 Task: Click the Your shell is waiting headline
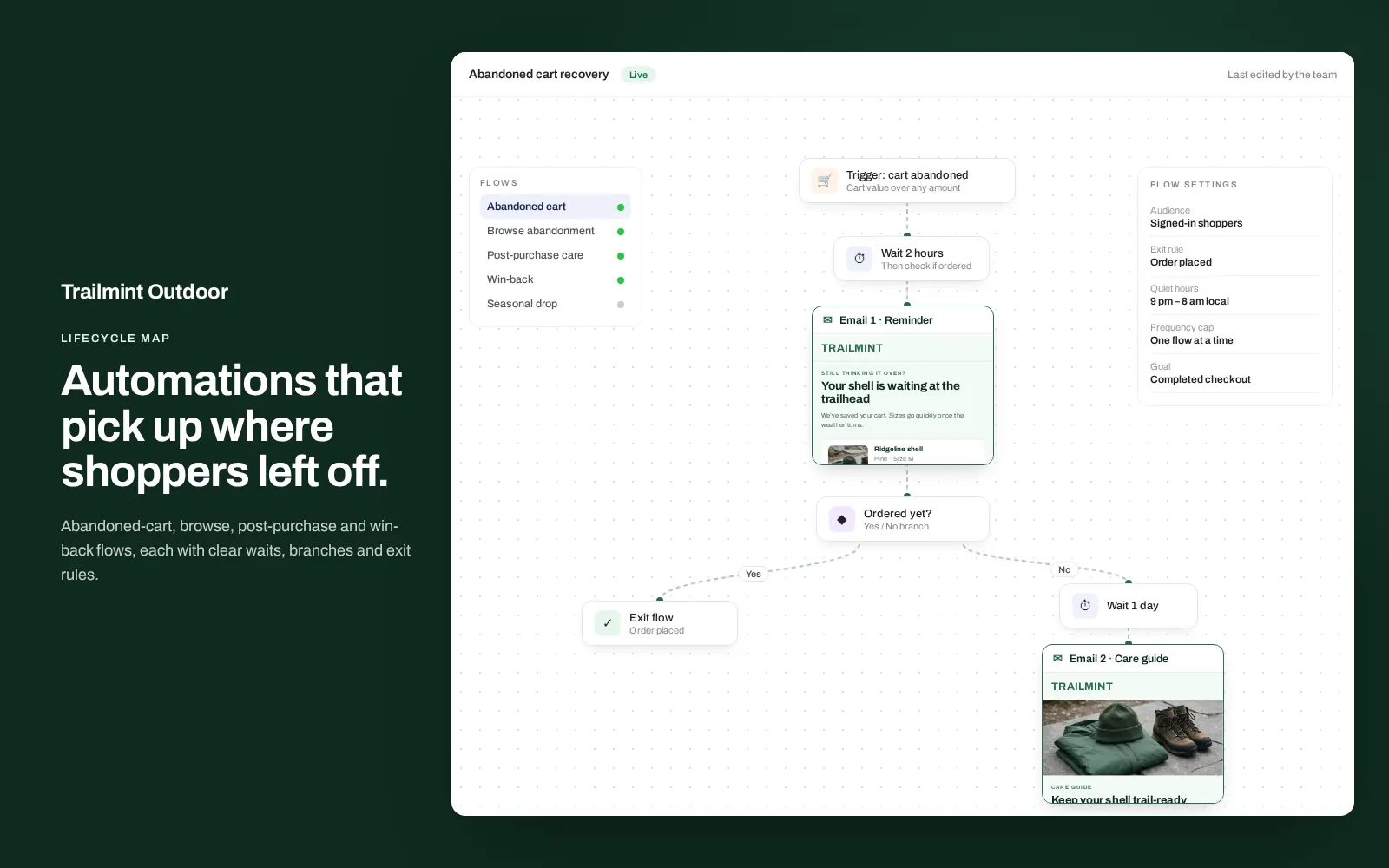pos(891,392)
